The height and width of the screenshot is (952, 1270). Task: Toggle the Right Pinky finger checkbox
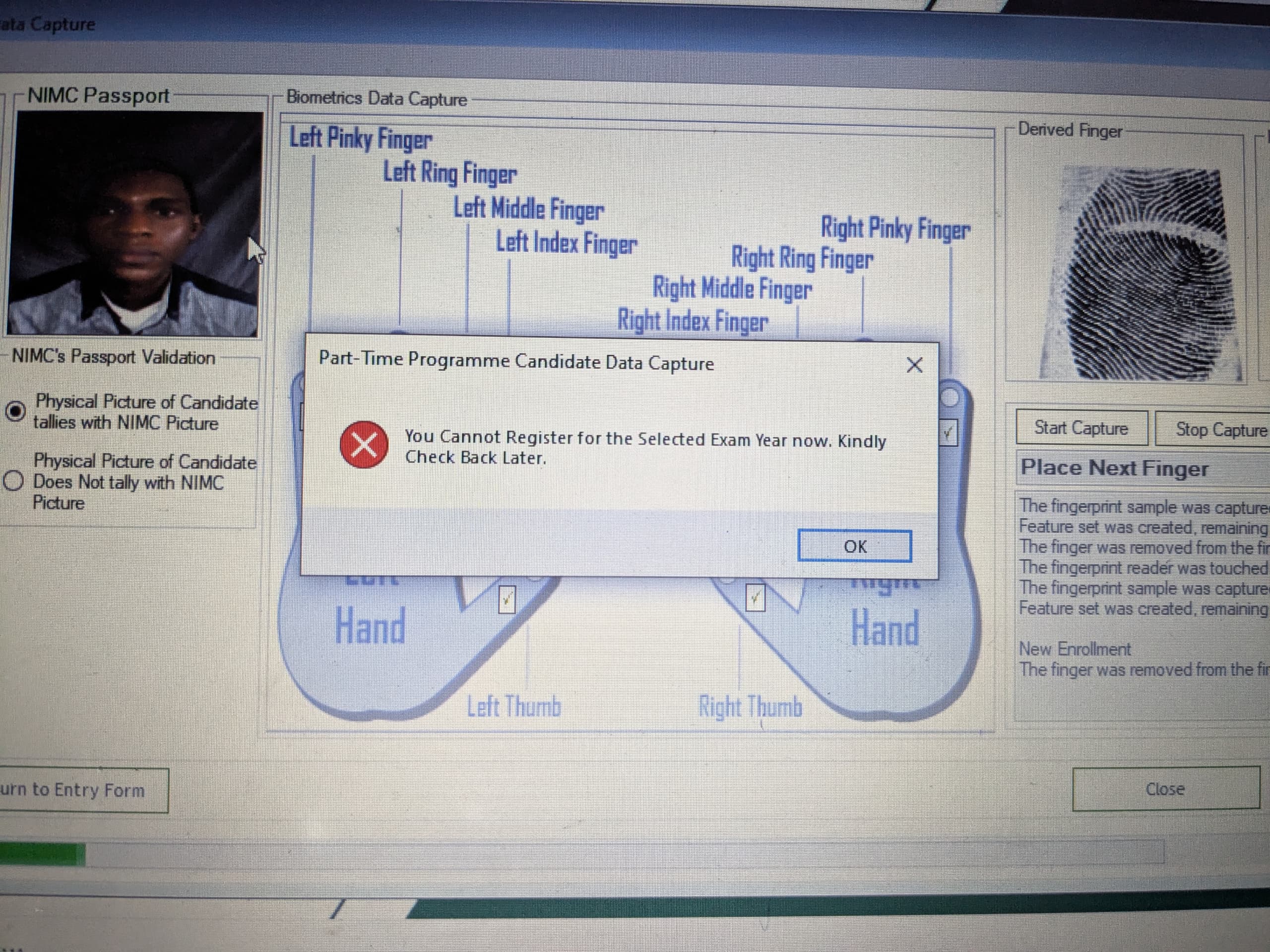(x=948, y=433)
